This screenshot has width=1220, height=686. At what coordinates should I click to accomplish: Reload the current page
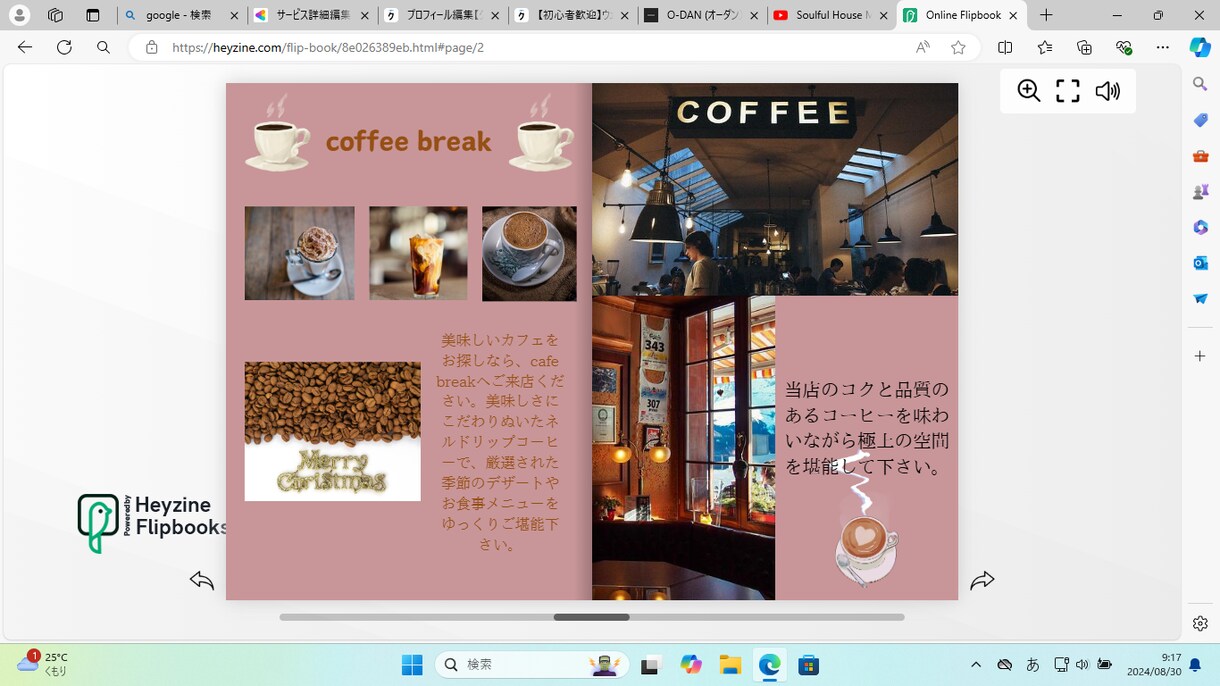coord(64,47)
